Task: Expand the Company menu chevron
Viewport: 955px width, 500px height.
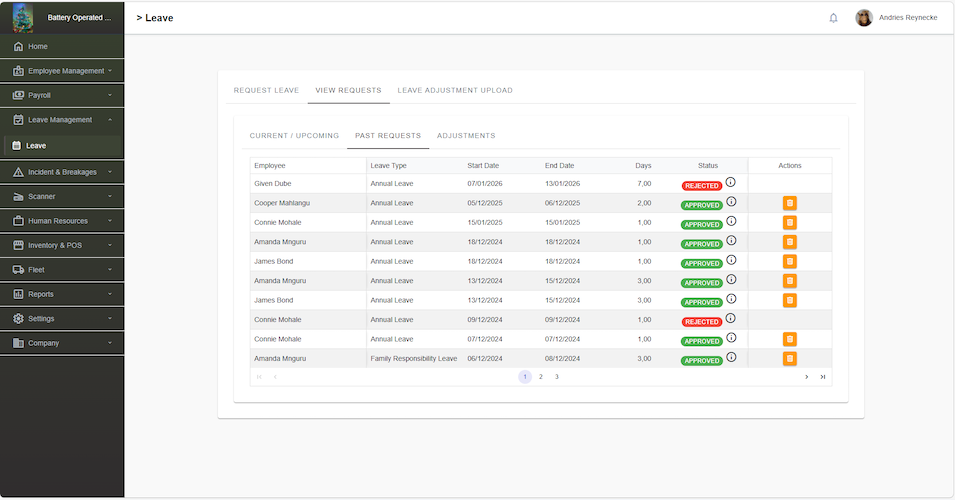Action: point(110,342)
